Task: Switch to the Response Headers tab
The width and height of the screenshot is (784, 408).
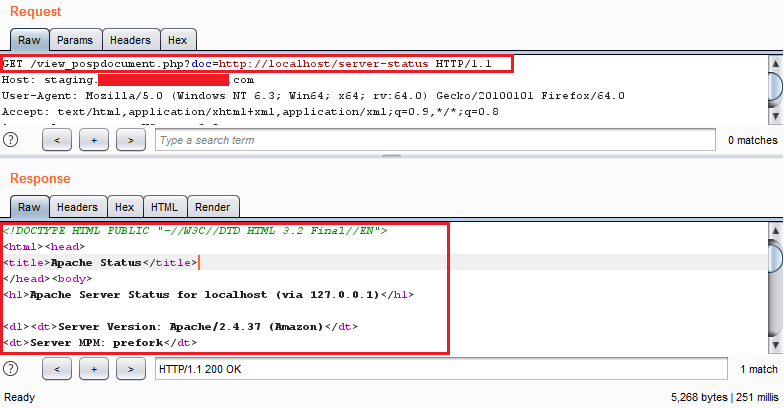Action: coord(77,207)
